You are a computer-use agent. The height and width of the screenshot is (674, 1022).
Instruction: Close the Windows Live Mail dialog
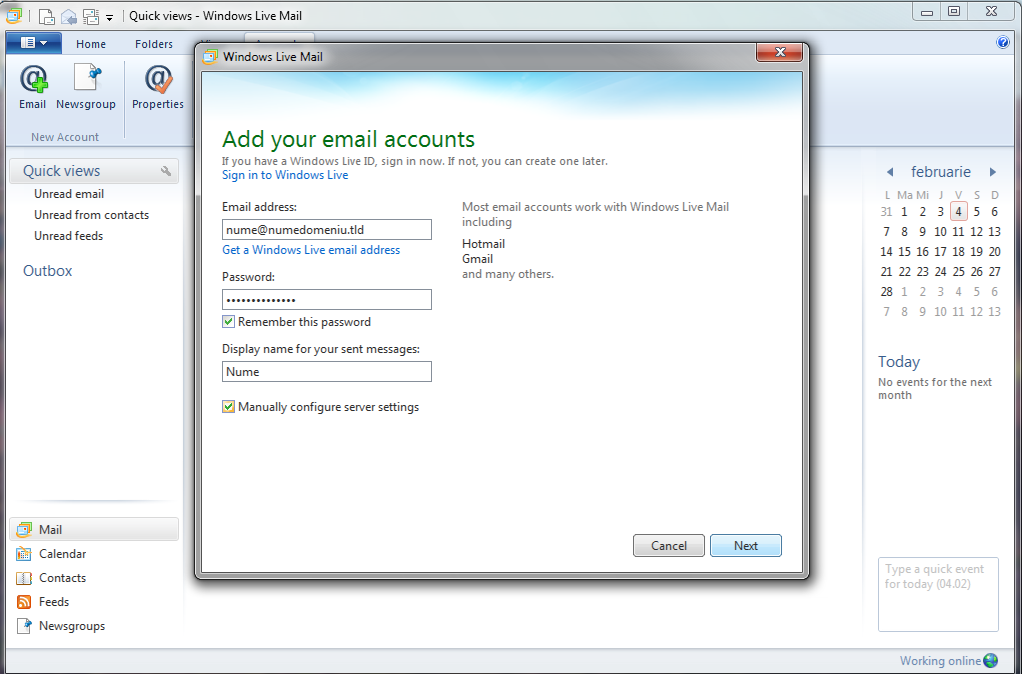click(780, 52)
